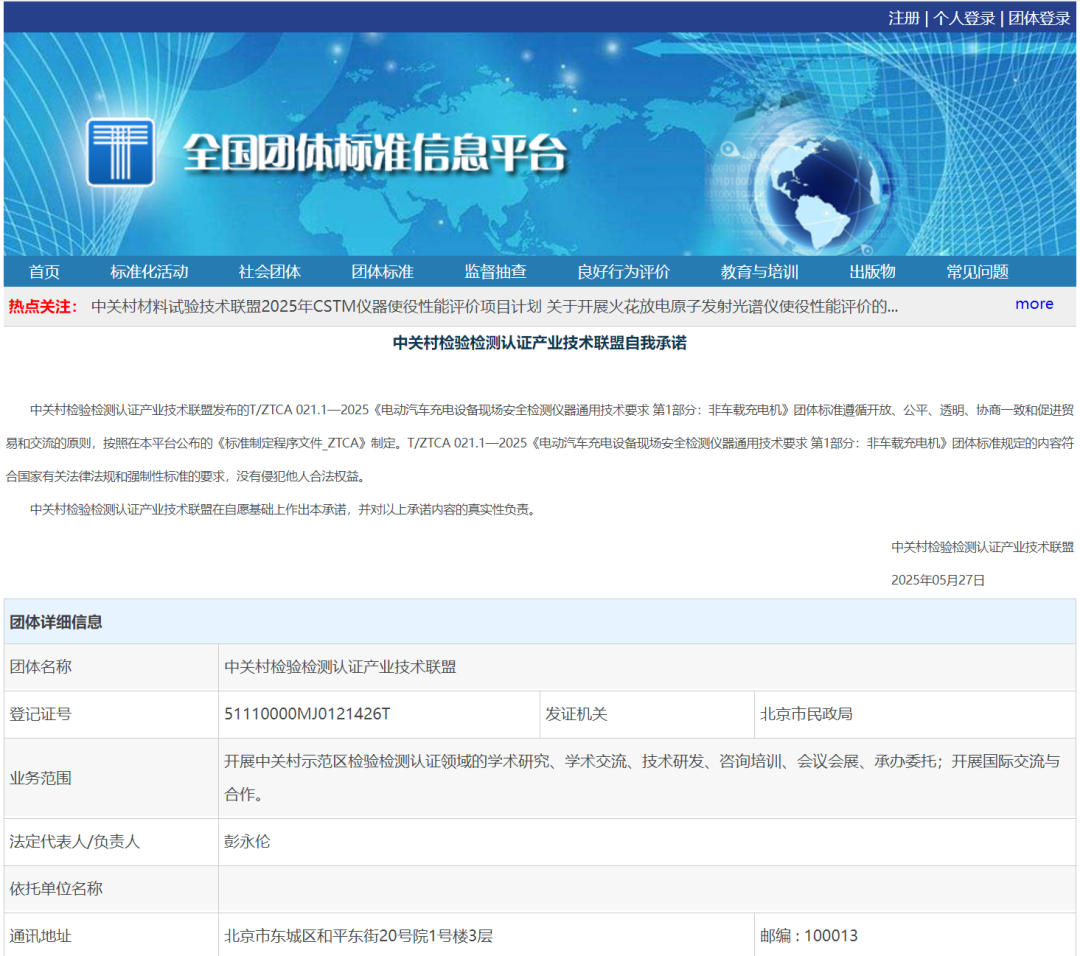This screenshot has height=956, width=1080.
Task: Go to the 首页 home menu
Action: click(44, 272)
